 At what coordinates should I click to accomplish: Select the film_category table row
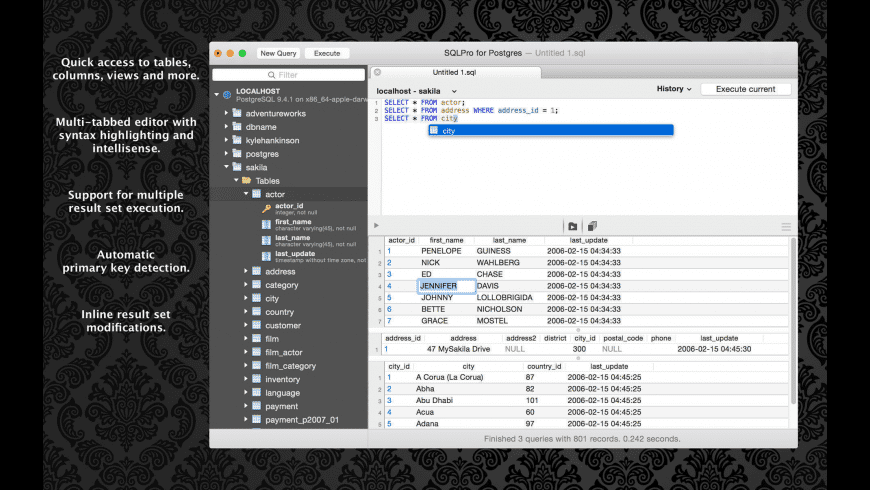click(289, 366)
